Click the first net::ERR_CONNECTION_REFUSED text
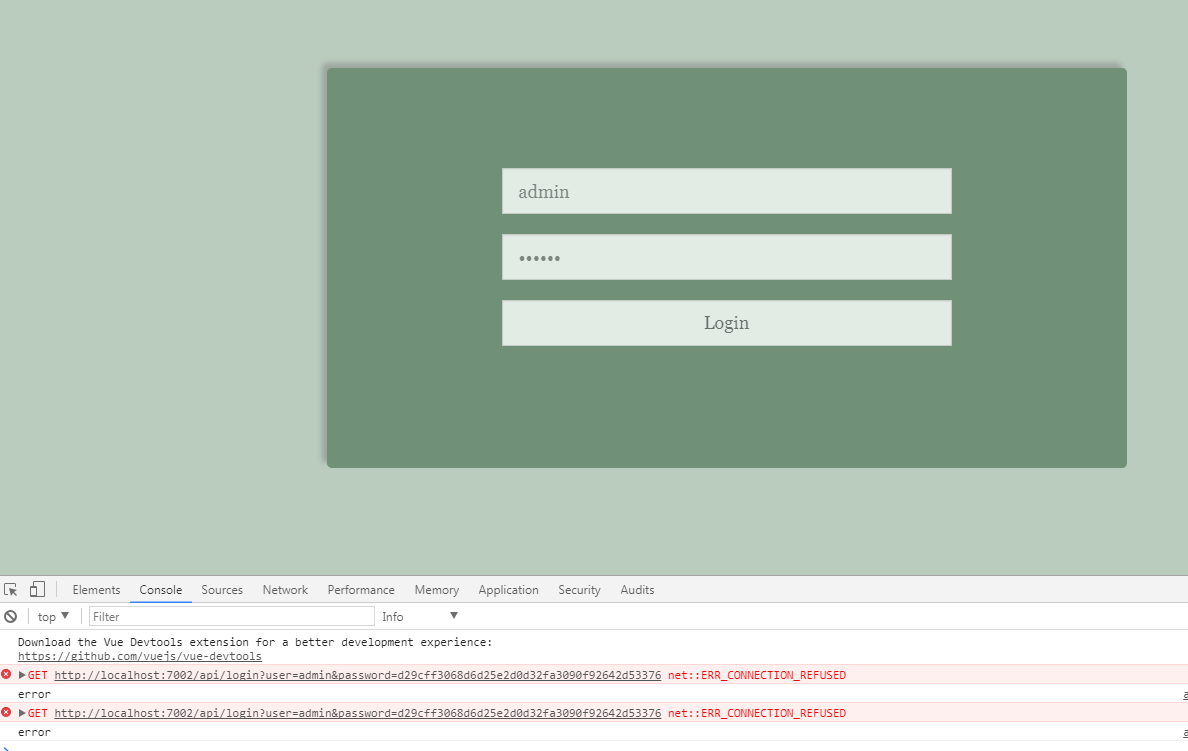This screenshot has height=751, width=1188. point(757,674)
